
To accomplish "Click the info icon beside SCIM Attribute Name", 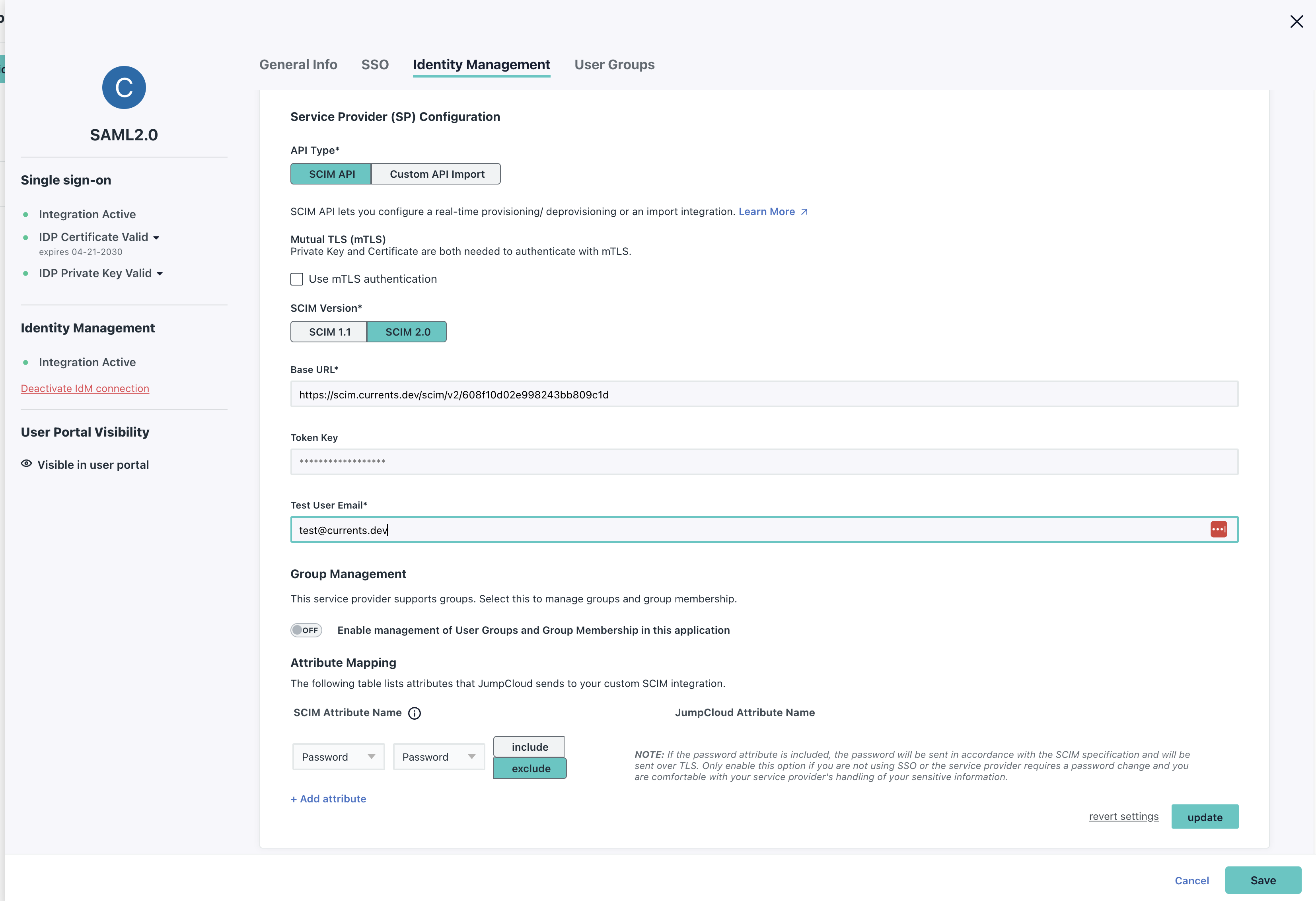I will (415, 713).
